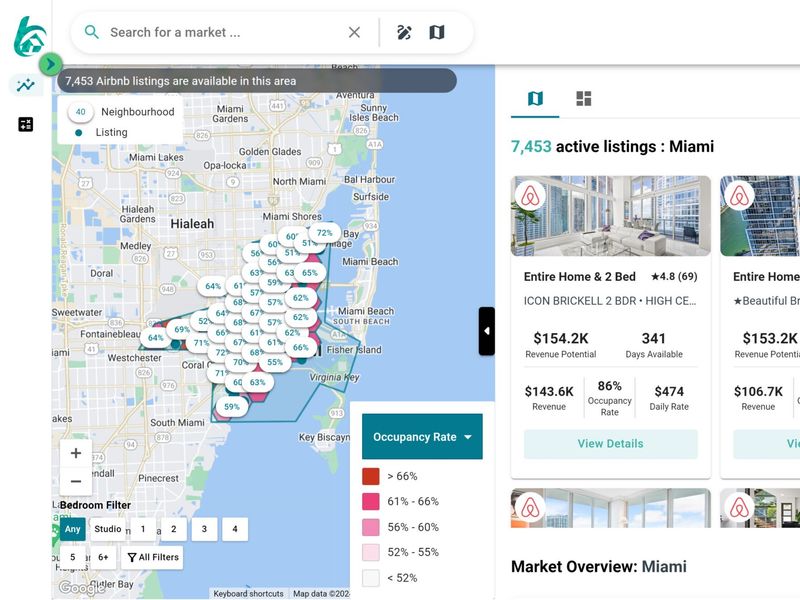This screenshot has width=800, height=600.
Task: Click the draw custom area pencil icon
Action: [404, 32]
